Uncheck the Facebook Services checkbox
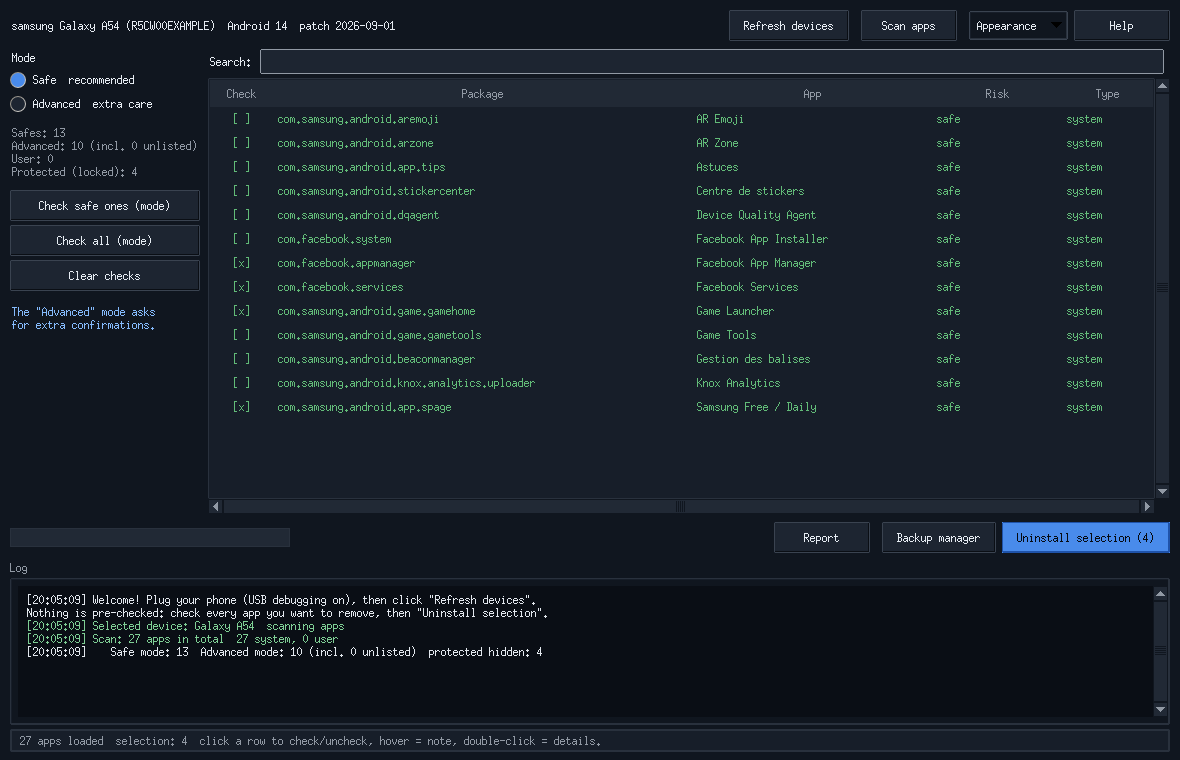The width and height of the screenshot is (1180, 760). [241, 287]
